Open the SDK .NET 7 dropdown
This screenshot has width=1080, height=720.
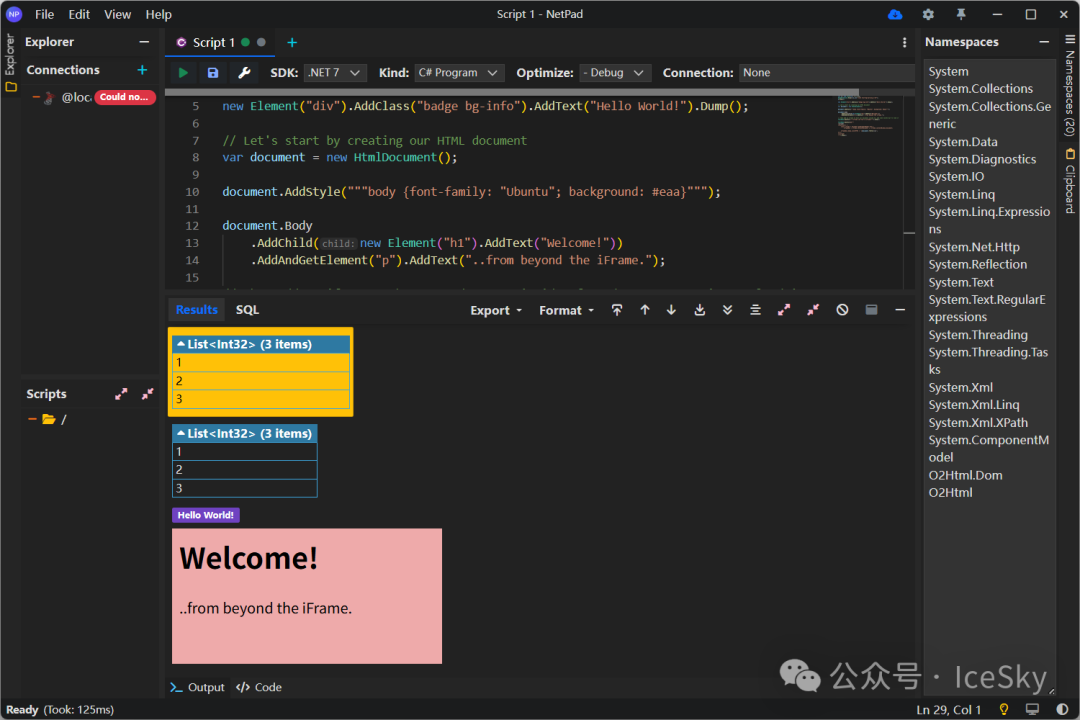coord(336,73)
